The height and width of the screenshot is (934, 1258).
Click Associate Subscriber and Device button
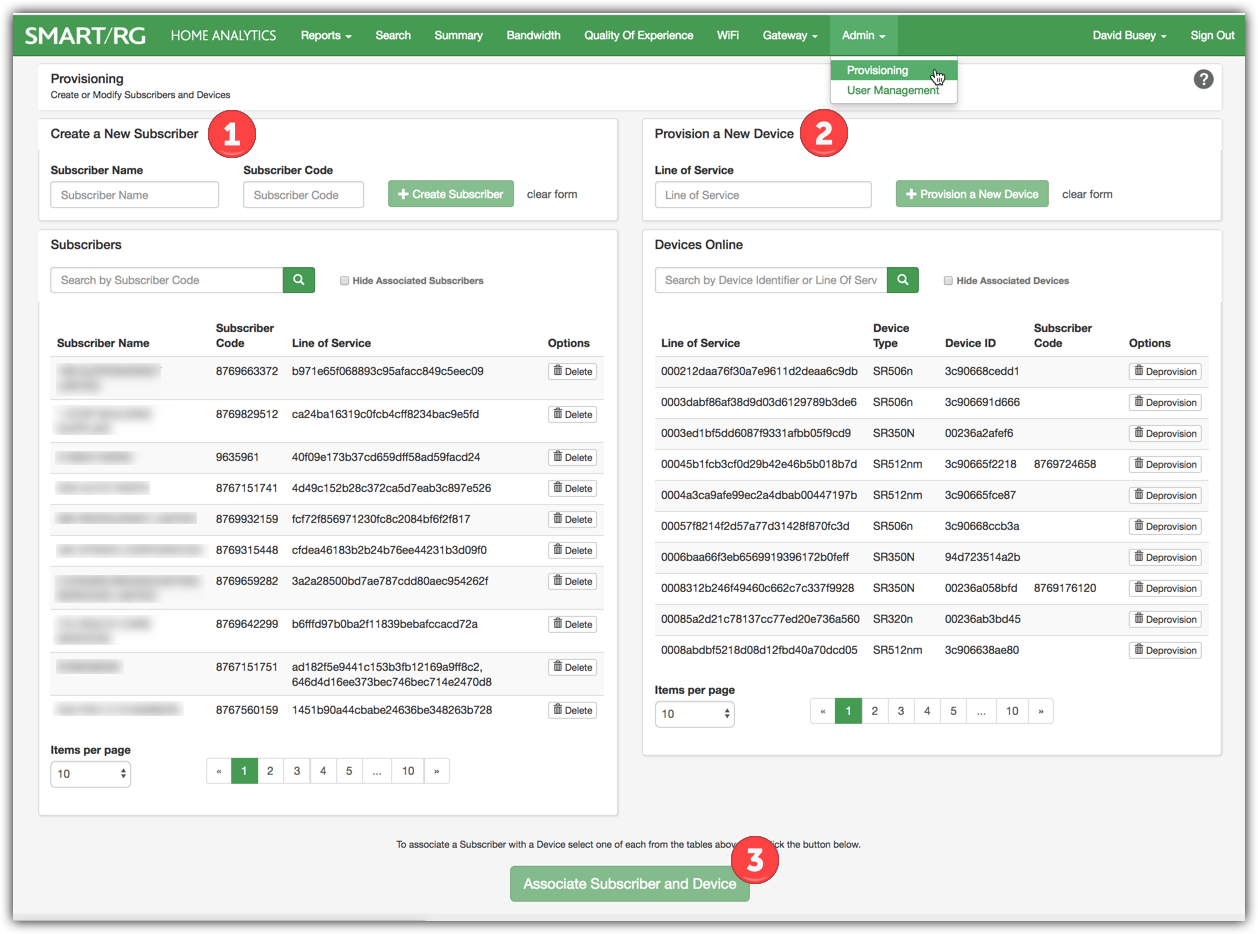pyautogui.click(x=629, y=884)
